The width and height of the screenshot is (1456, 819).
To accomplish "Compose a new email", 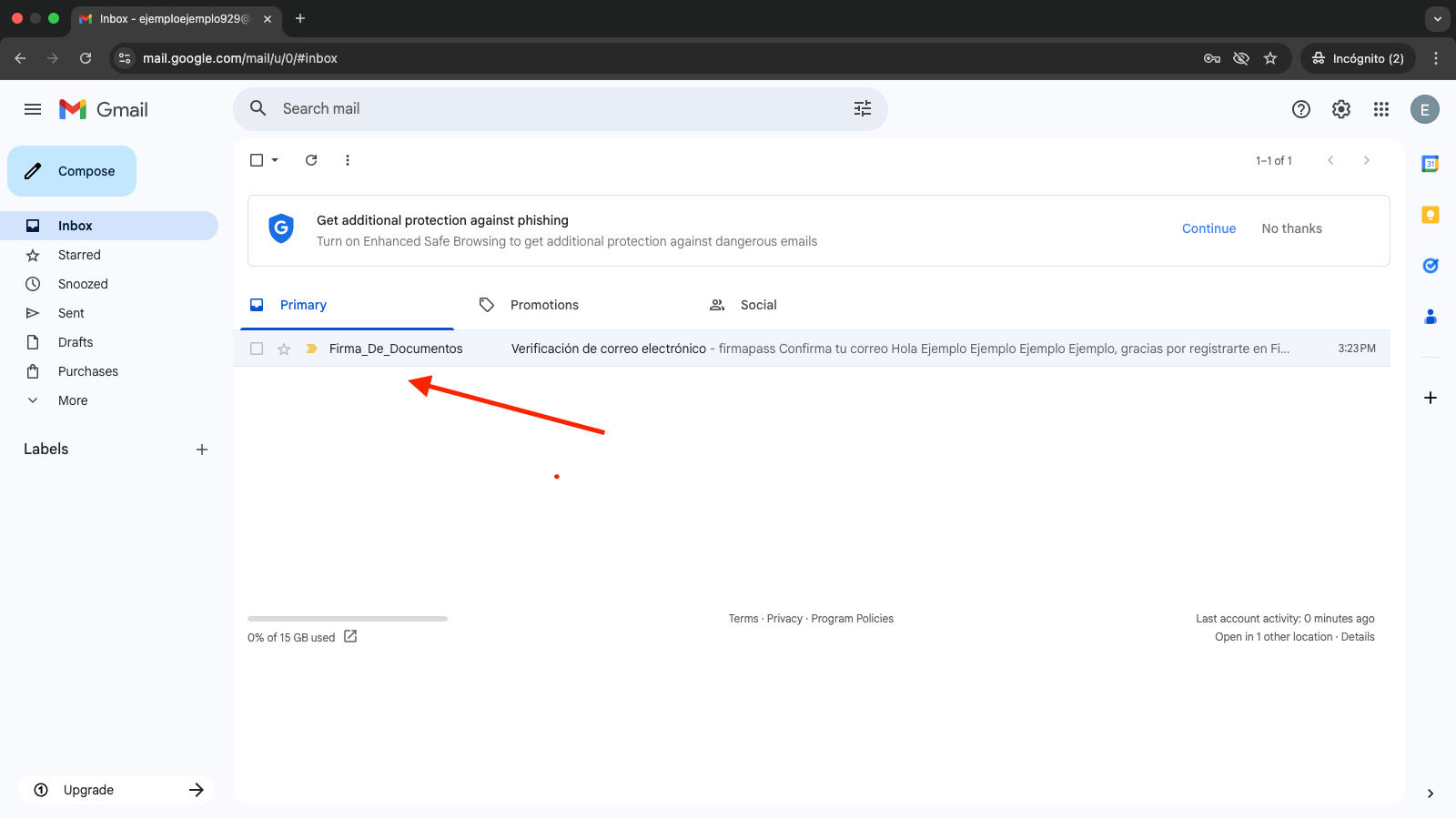I will click(72, 171).
